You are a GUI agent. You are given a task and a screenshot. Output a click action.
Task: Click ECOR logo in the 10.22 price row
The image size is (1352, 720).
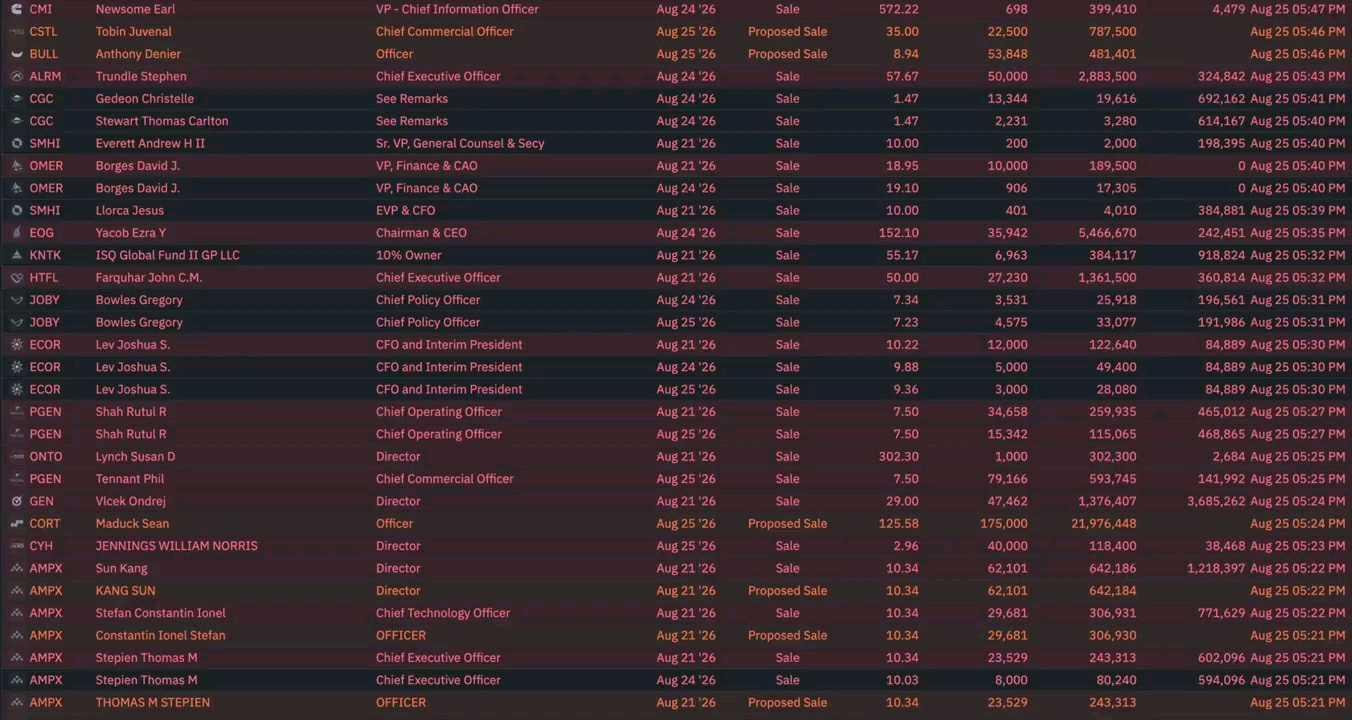(16, 344)
